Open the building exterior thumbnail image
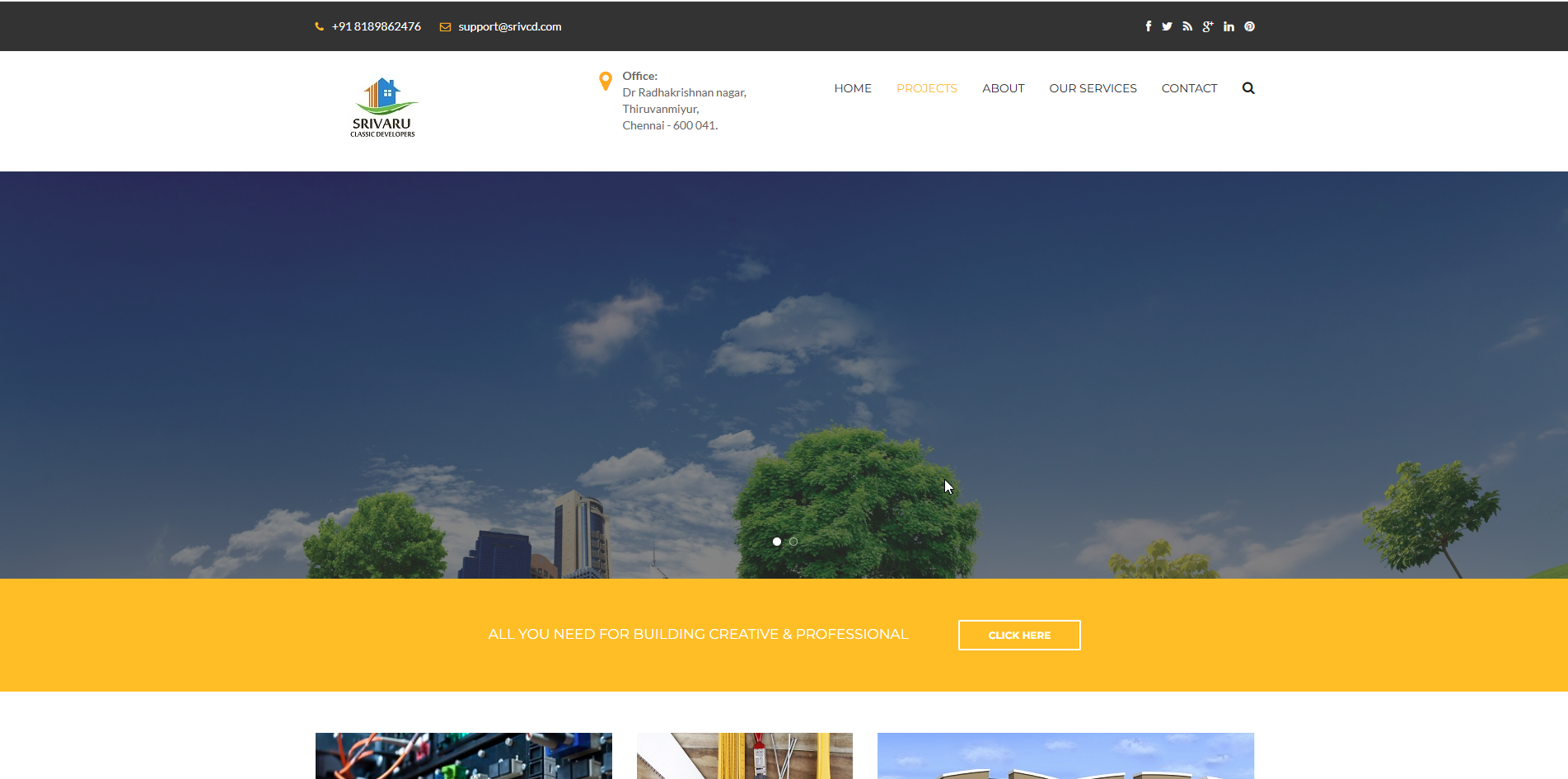Viewport: 1568px width, 779px height. (1065, 756)
